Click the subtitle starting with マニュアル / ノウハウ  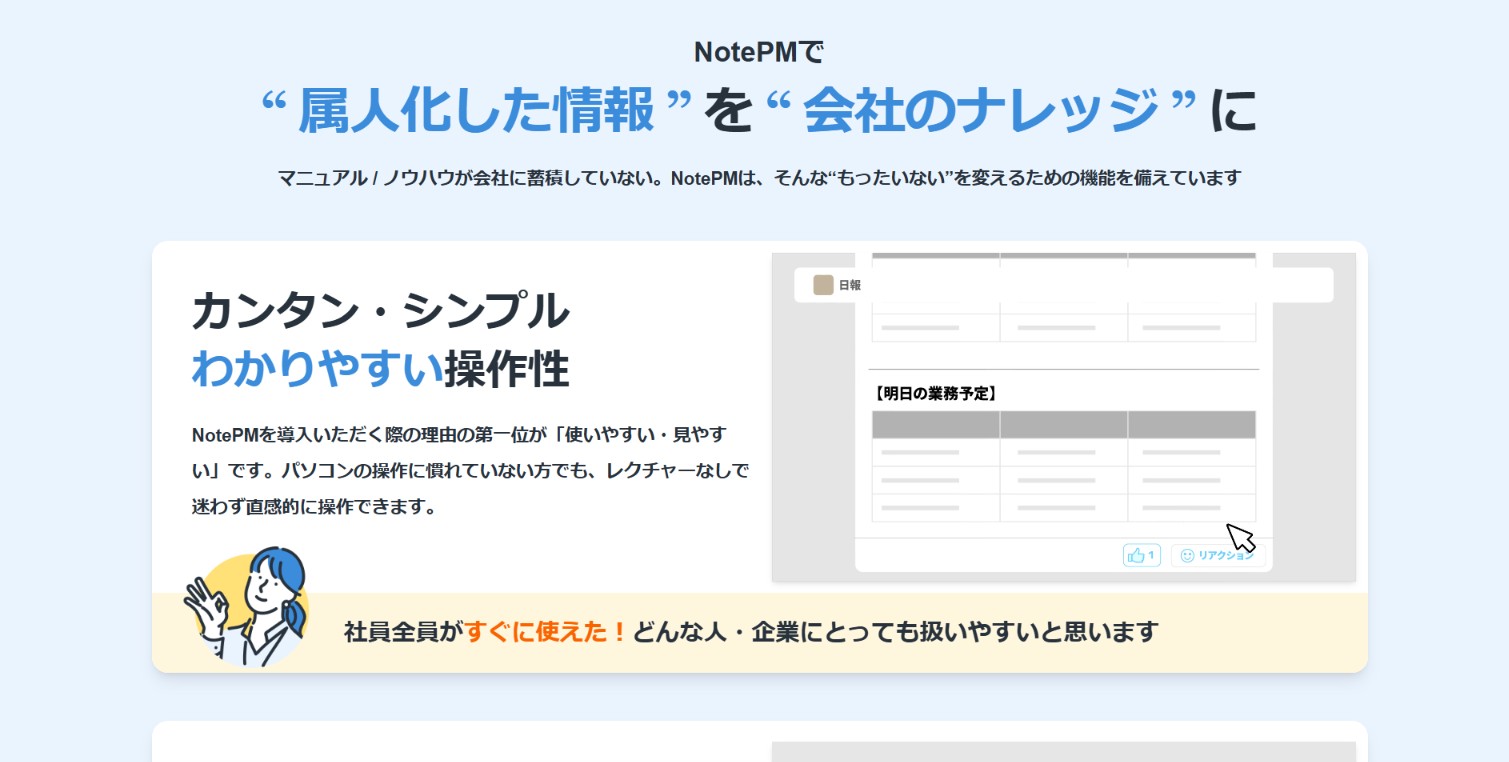point(759,178)
